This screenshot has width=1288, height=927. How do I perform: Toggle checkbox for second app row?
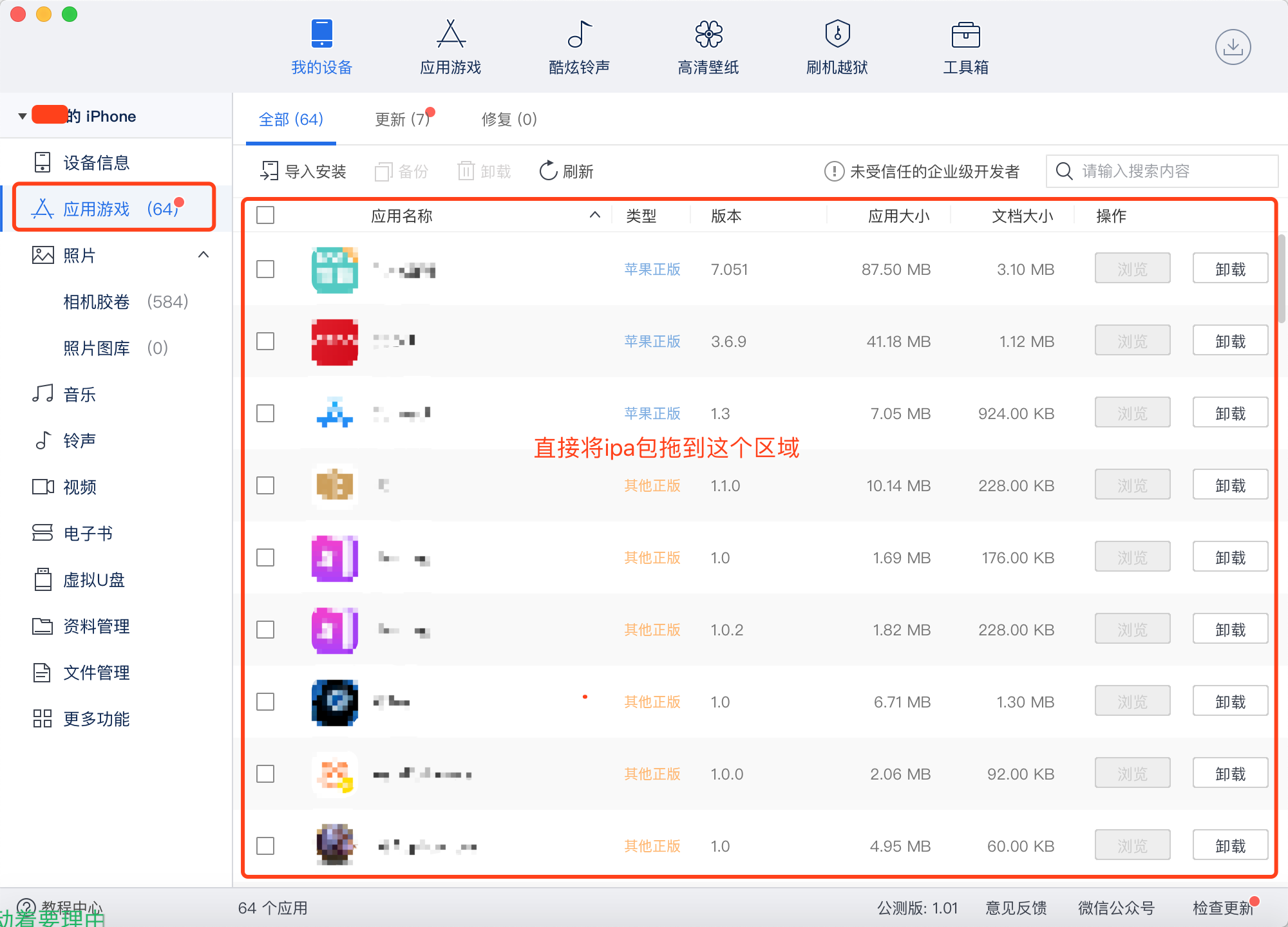[x=265, y=341]
